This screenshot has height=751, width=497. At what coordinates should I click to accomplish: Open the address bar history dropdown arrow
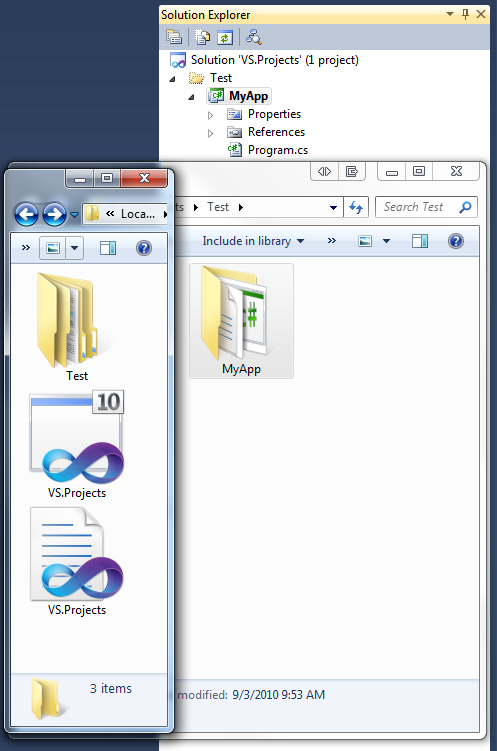pos(333,207)
